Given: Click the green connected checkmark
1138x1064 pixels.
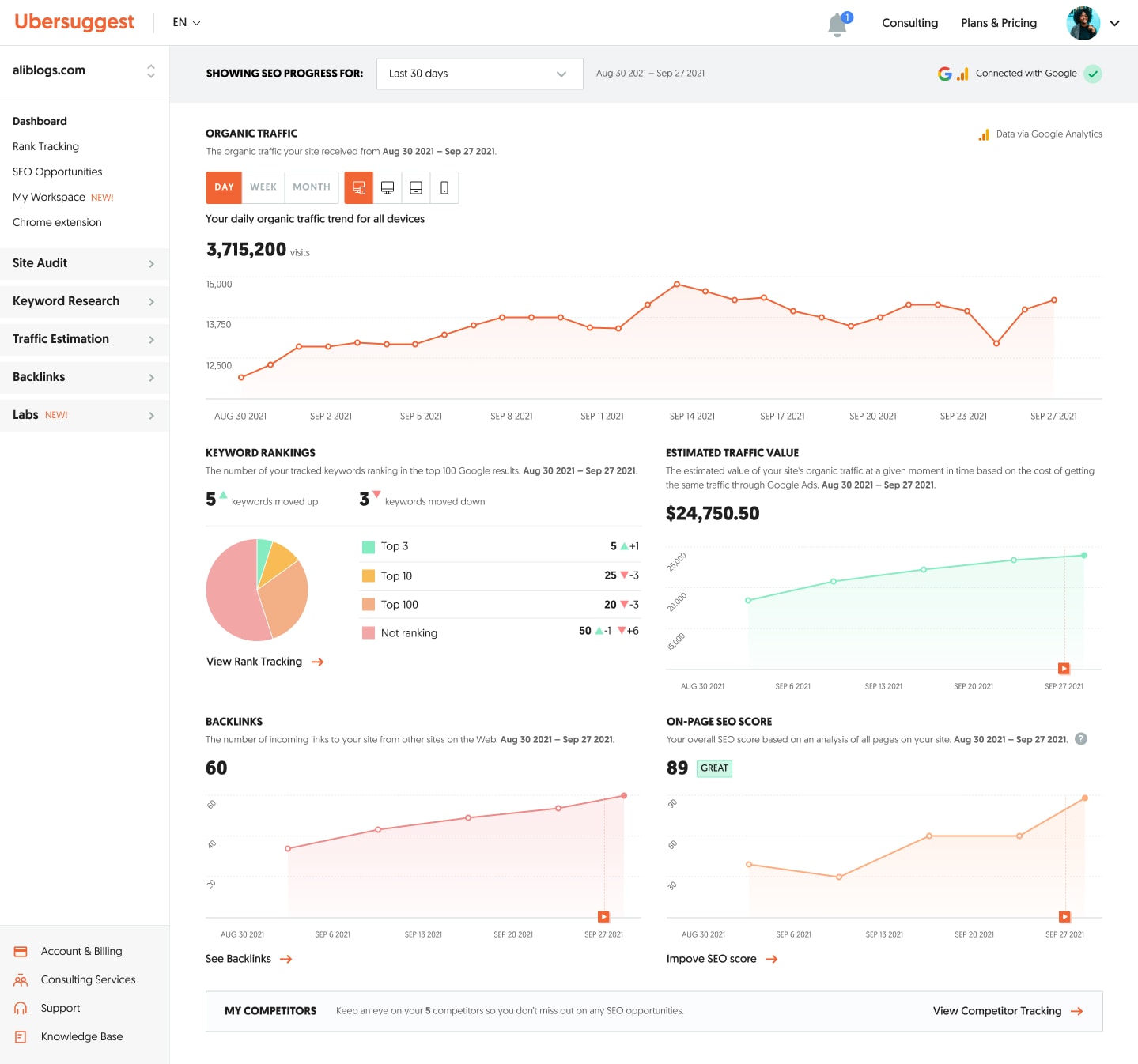Looking at the screenshot, I should 1093,74.
